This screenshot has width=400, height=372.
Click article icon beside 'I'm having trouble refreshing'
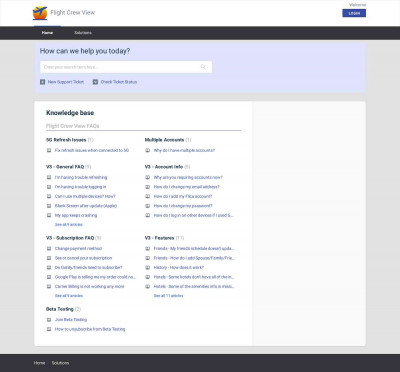[49, 177]
